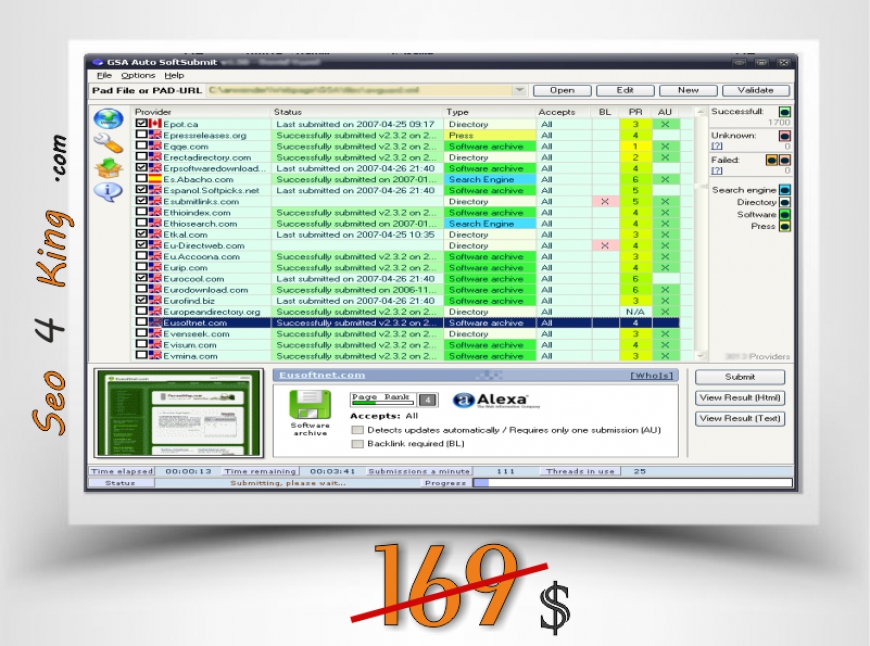
Task: Click the Press yellow legend swatch
Action: coord(785,226)
